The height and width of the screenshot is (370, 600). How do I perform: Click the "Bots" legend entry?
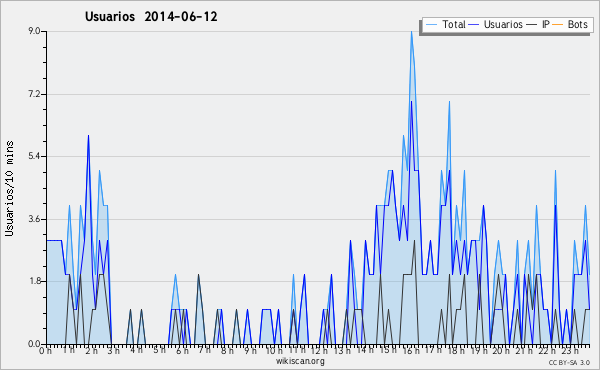point(577,24)
